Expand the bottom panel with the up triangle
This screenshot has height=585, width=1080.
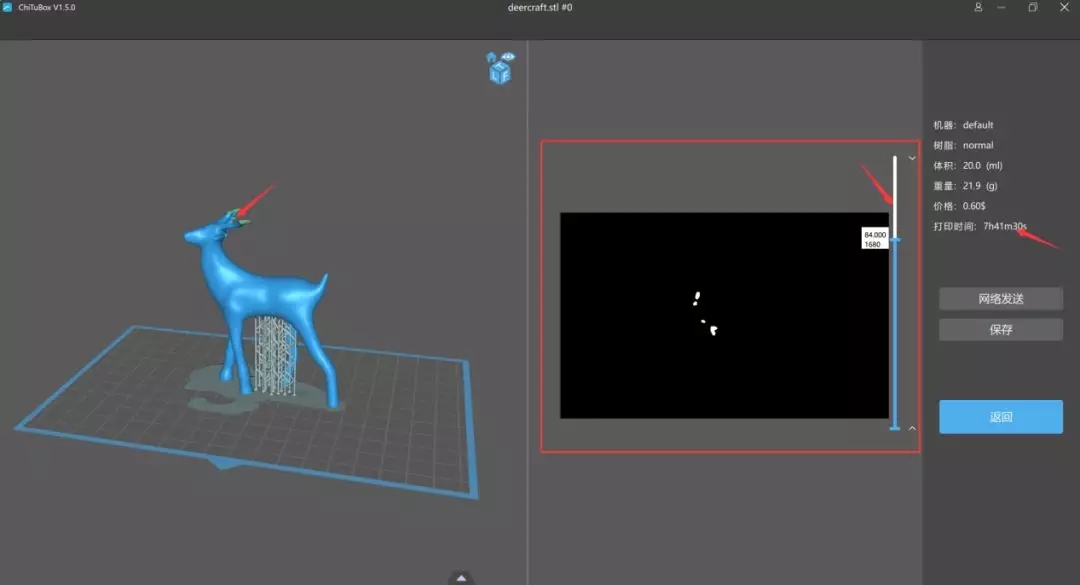click(x=461, y=577)
